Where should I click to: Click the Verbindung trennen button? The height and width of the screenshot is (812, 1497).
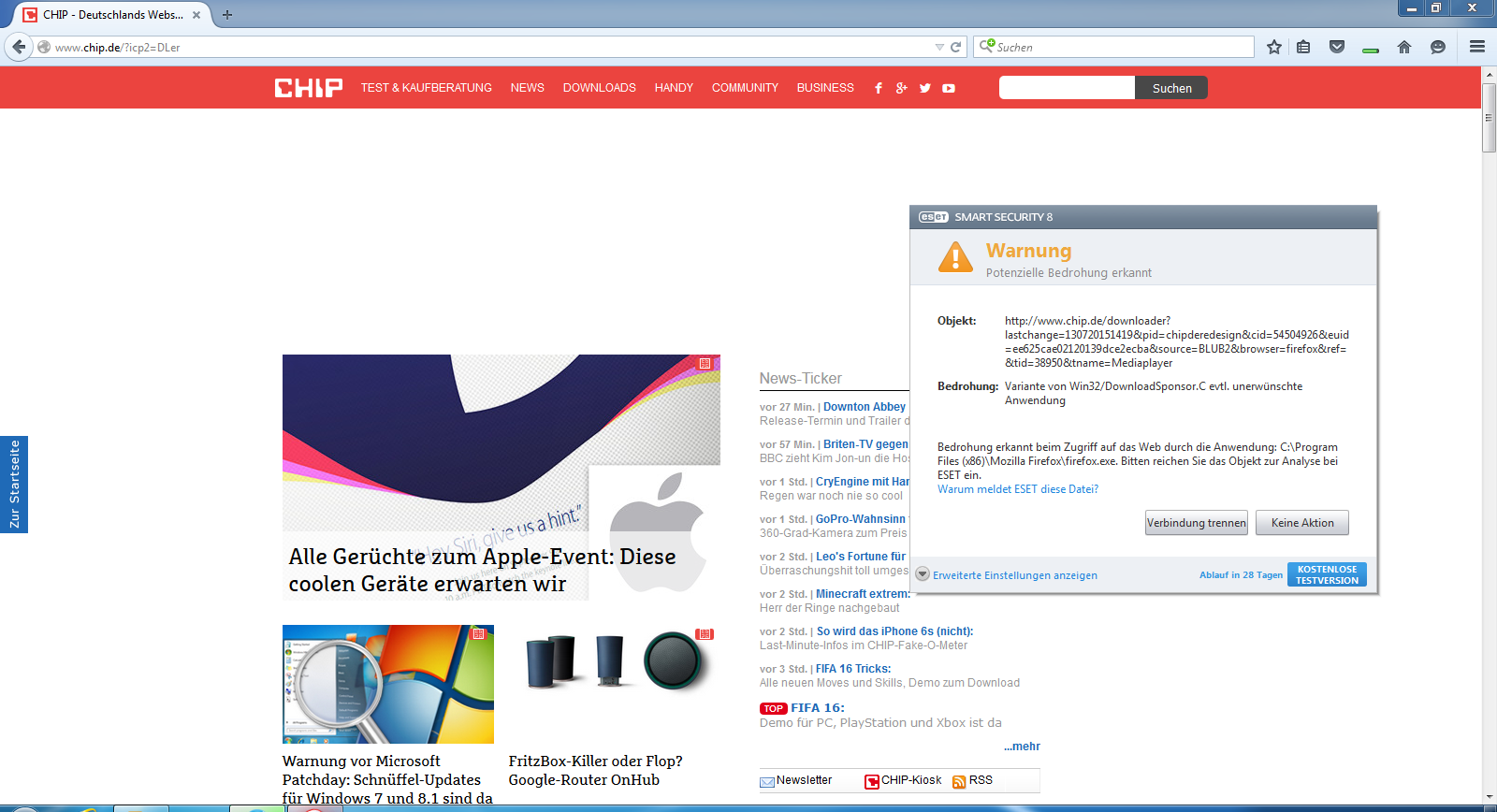1197,523
